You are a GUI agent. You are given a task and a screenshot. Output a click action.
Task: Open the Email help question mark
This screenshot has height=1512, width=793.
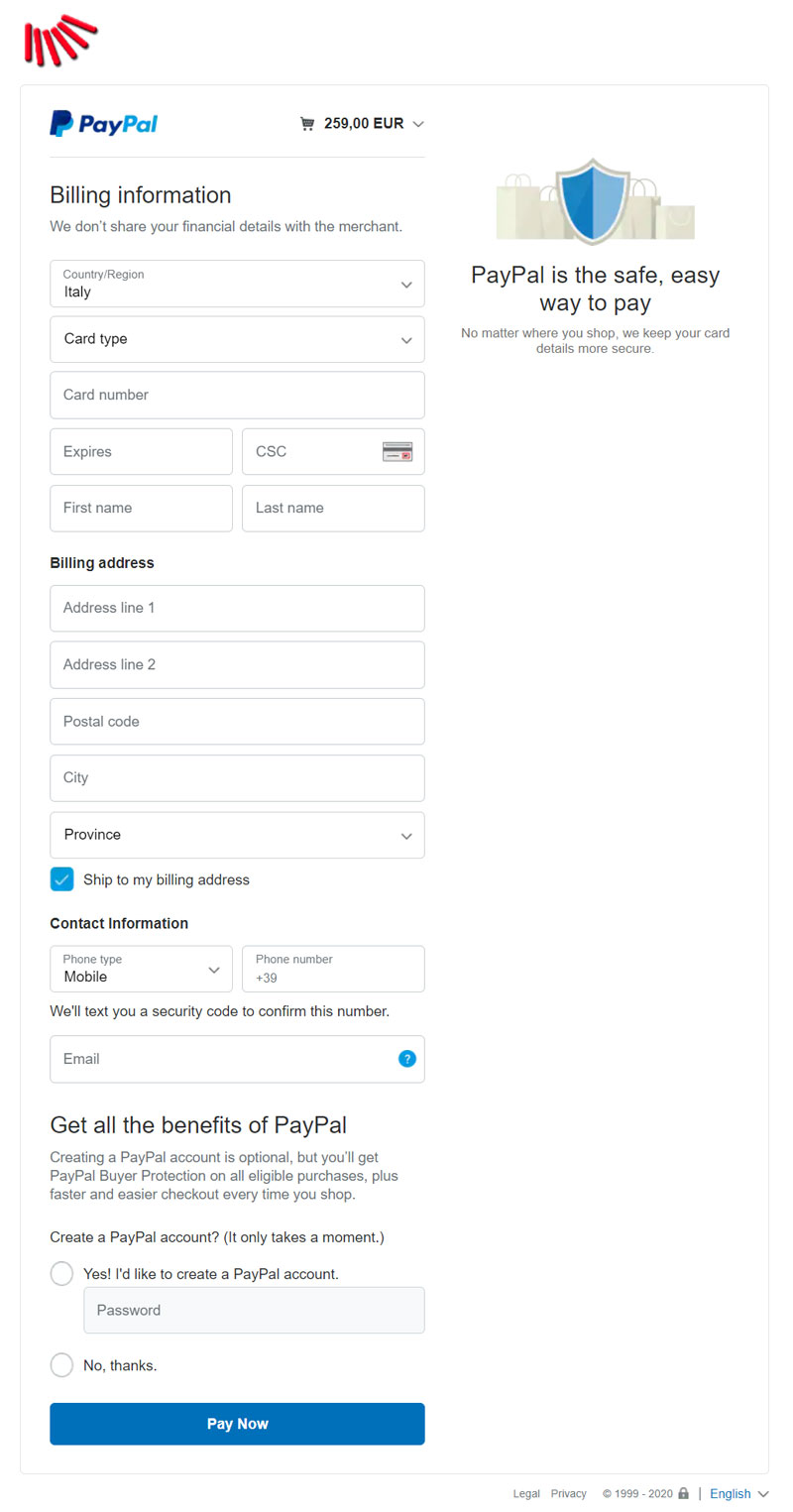(407, 1059)
